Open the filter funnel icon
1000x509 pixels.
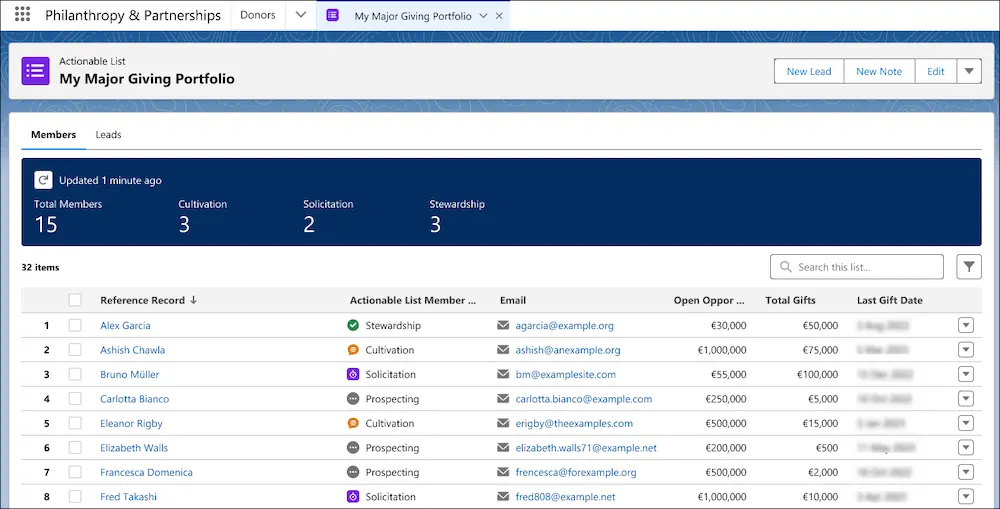[969, 267]
